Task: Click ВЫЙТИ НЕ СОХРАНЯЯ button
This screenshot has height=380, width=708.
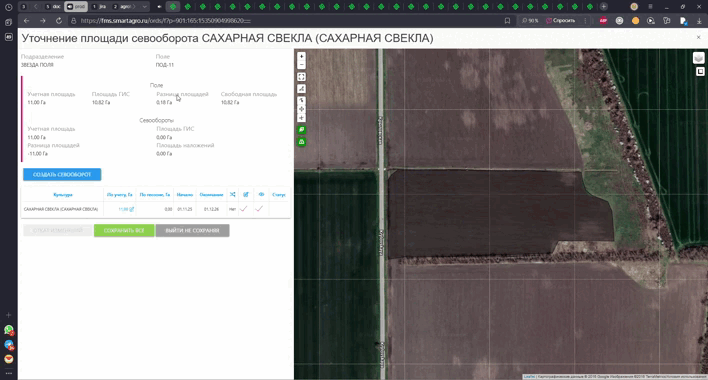Action: (192, 231)
